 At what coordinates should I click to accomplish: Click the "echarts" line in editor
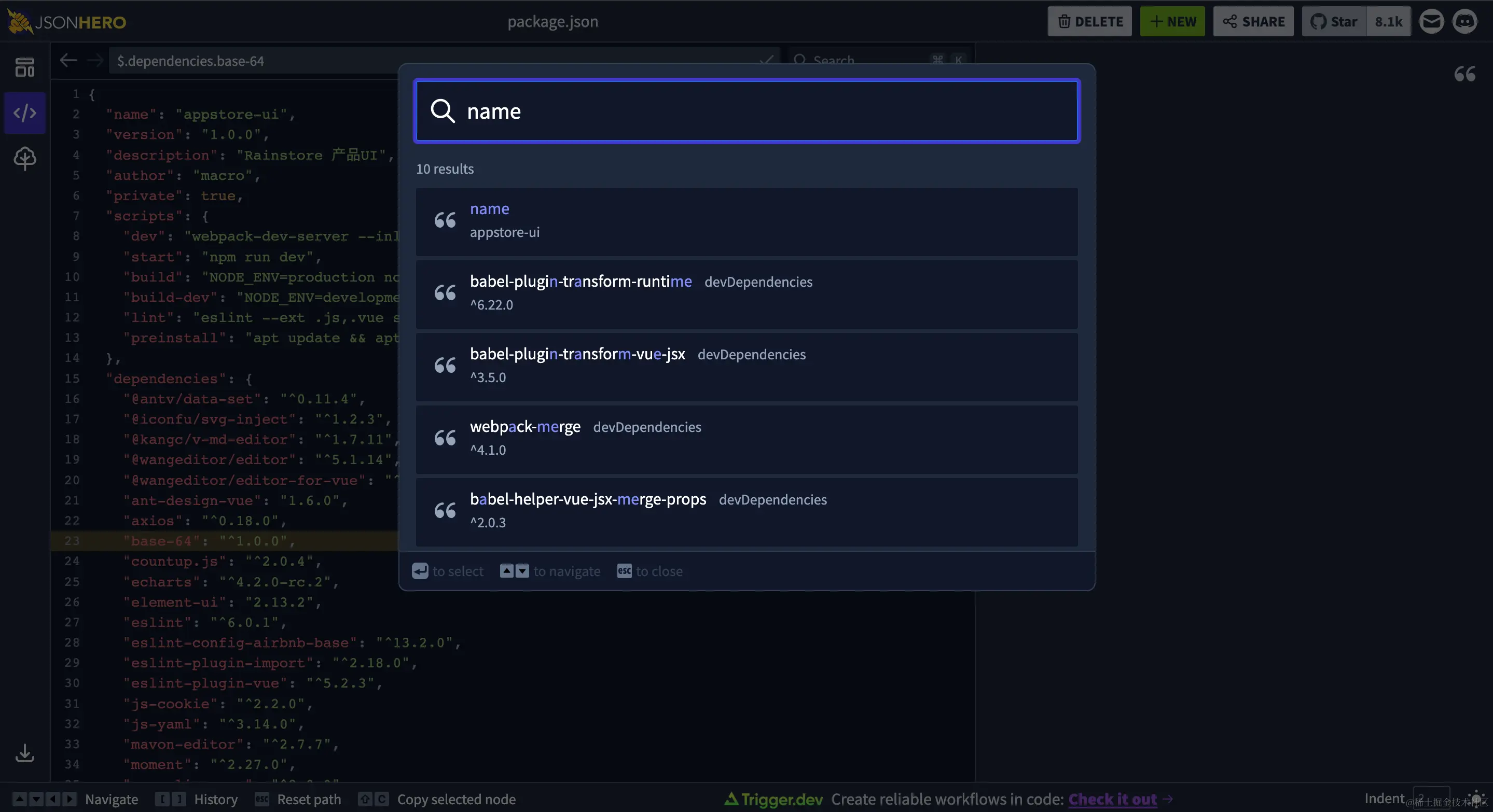[231, 581]
